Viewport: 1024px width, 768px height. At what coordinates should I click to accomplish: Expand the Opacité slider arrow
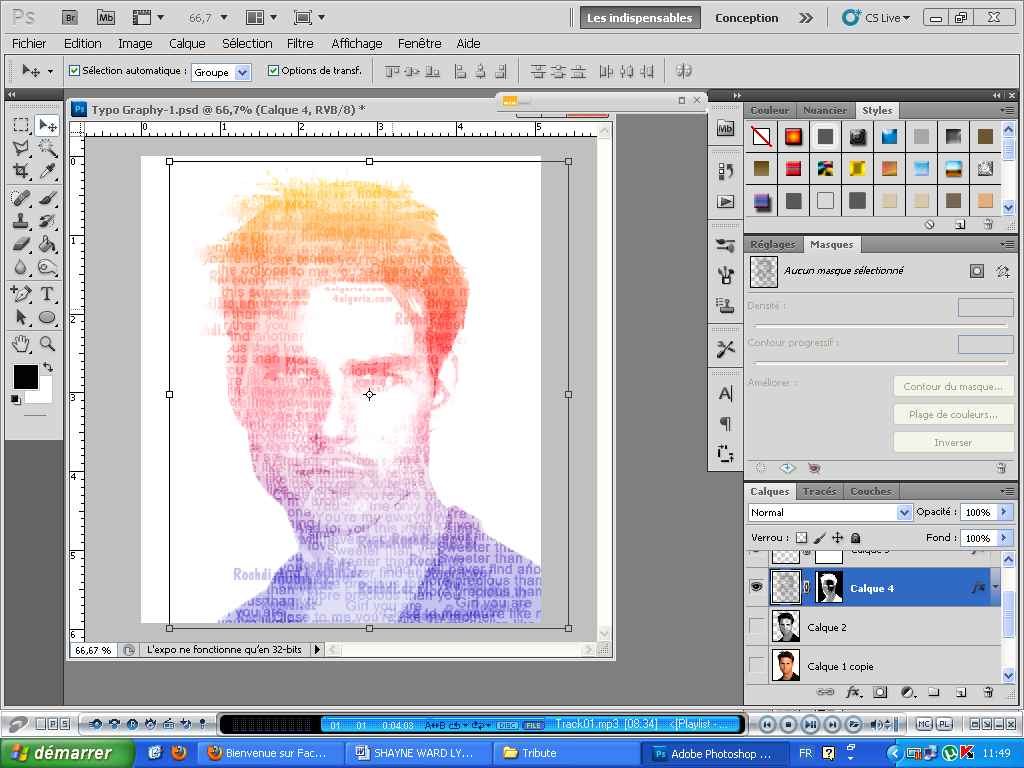click(1002, 512)
